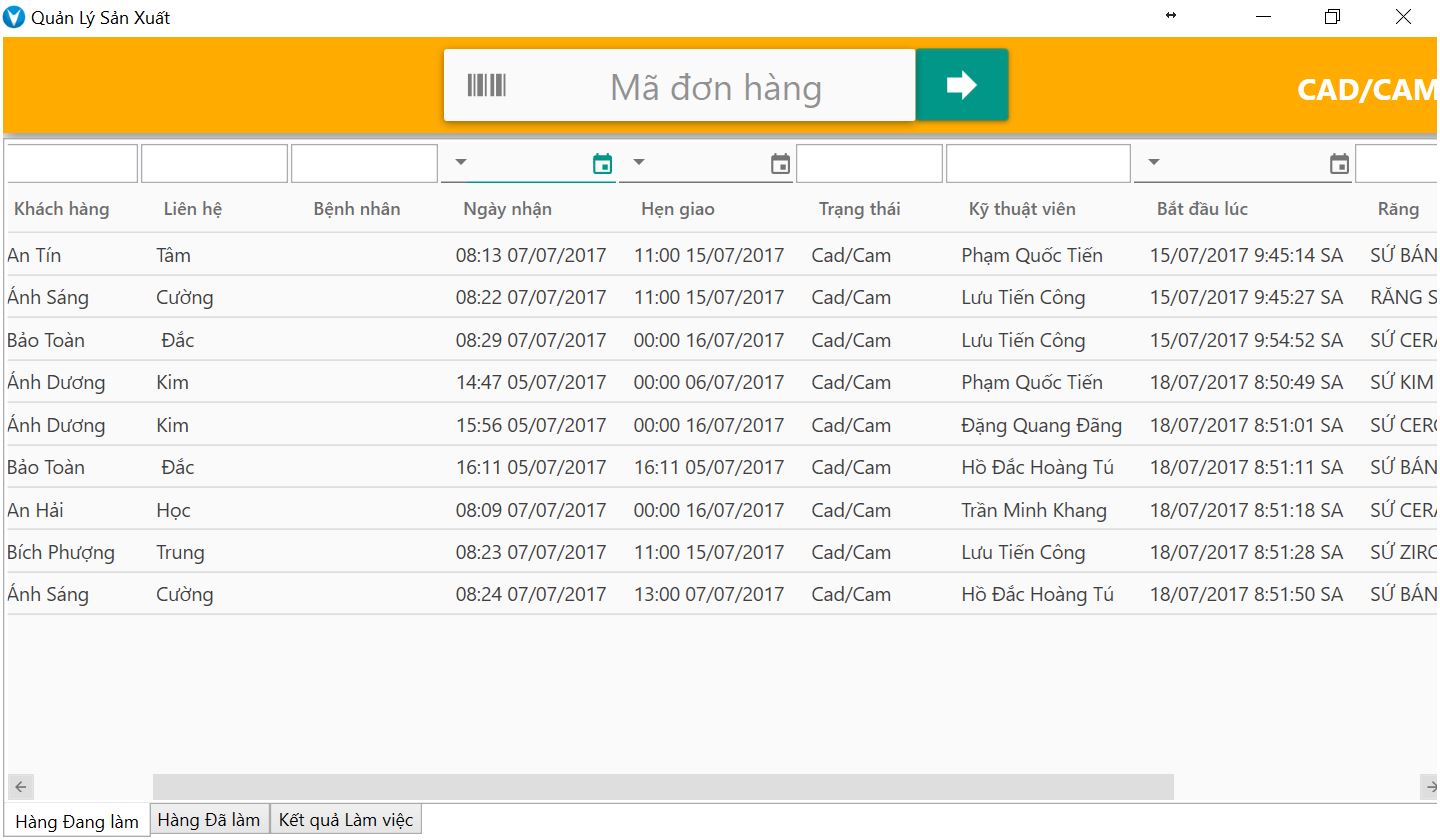Click the Khách hàng column header

(x=61, y=209)
